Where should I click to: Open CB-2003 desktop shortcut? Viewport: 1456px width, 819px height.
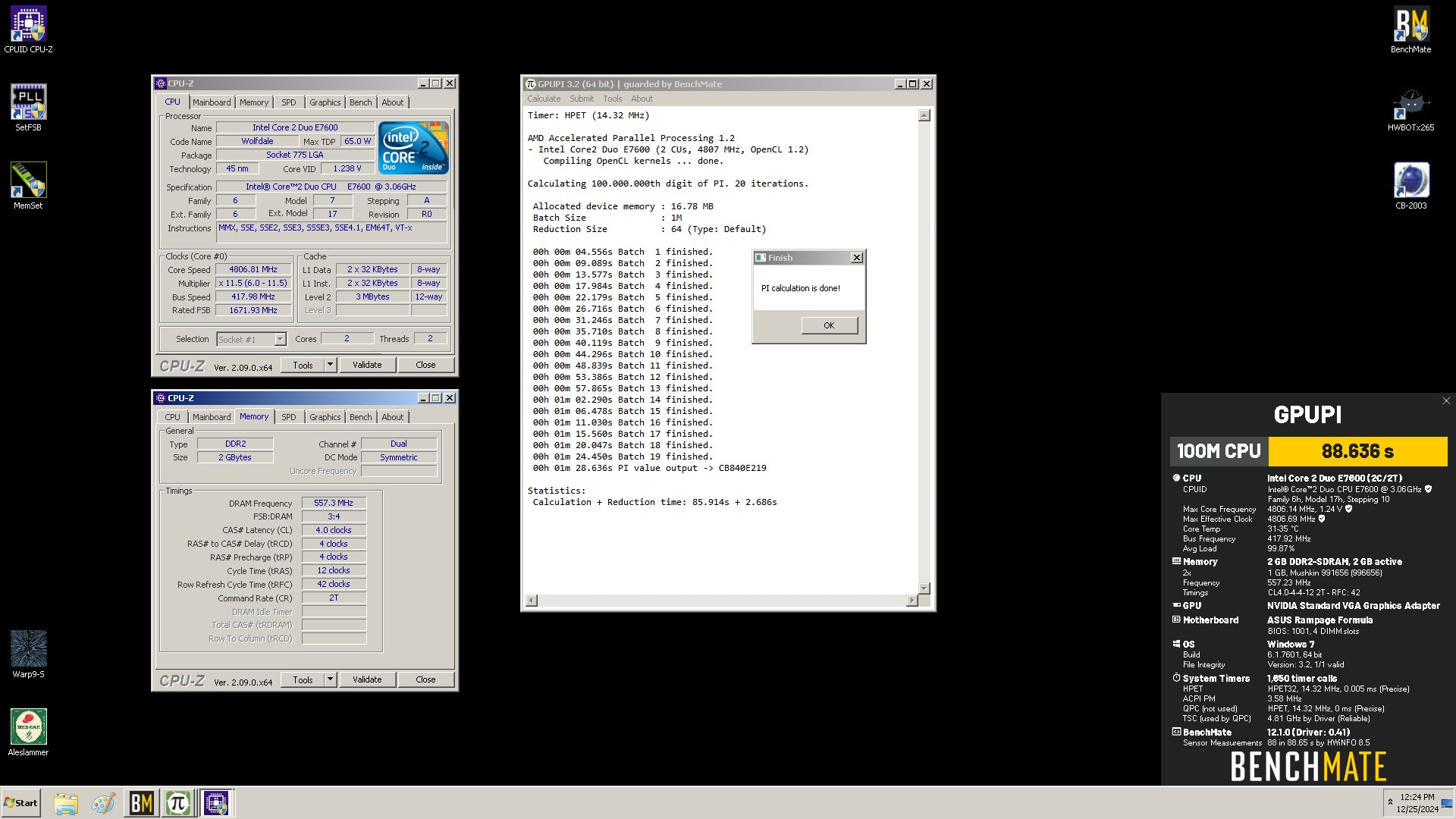[x=1410, y=186]
